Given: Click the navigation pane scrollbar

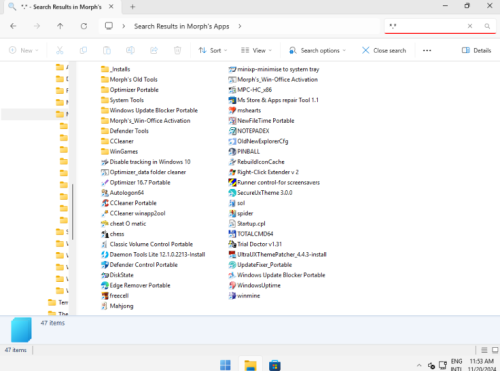Looking at the screenshot, I should tap(73, 211).
